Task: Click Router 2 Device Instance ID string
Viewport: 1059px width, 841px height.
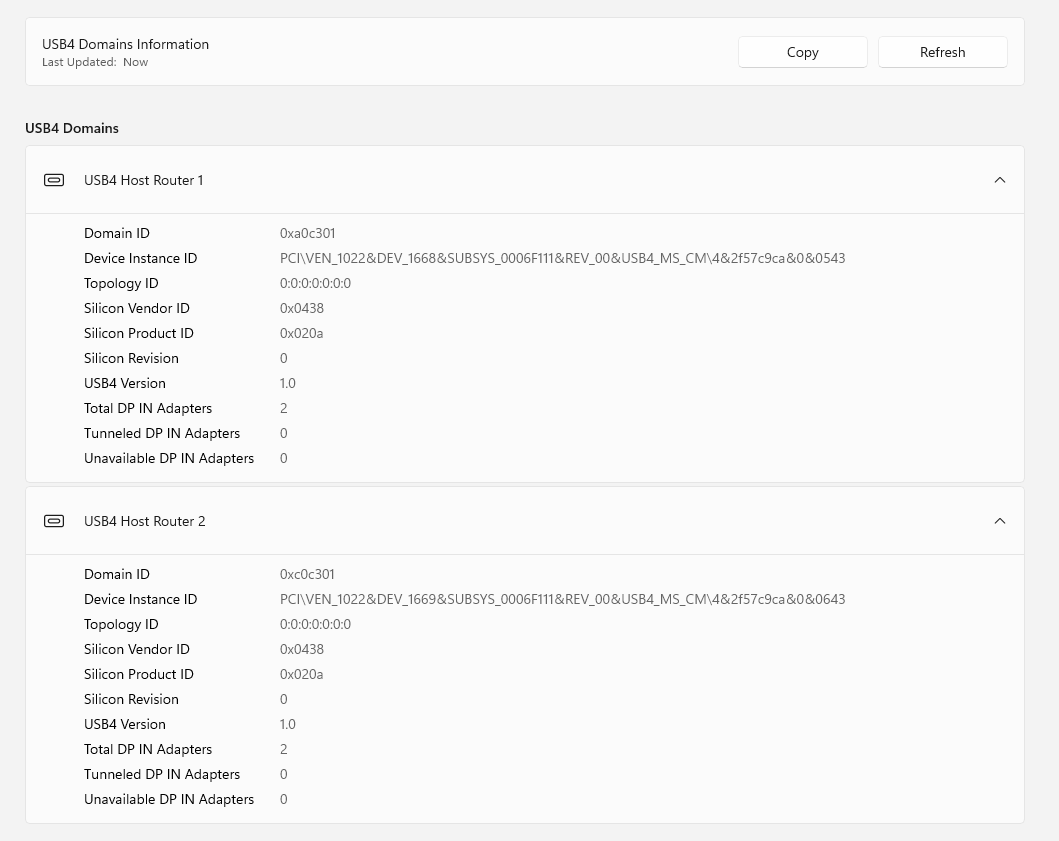Action: [x=562, y=599]
